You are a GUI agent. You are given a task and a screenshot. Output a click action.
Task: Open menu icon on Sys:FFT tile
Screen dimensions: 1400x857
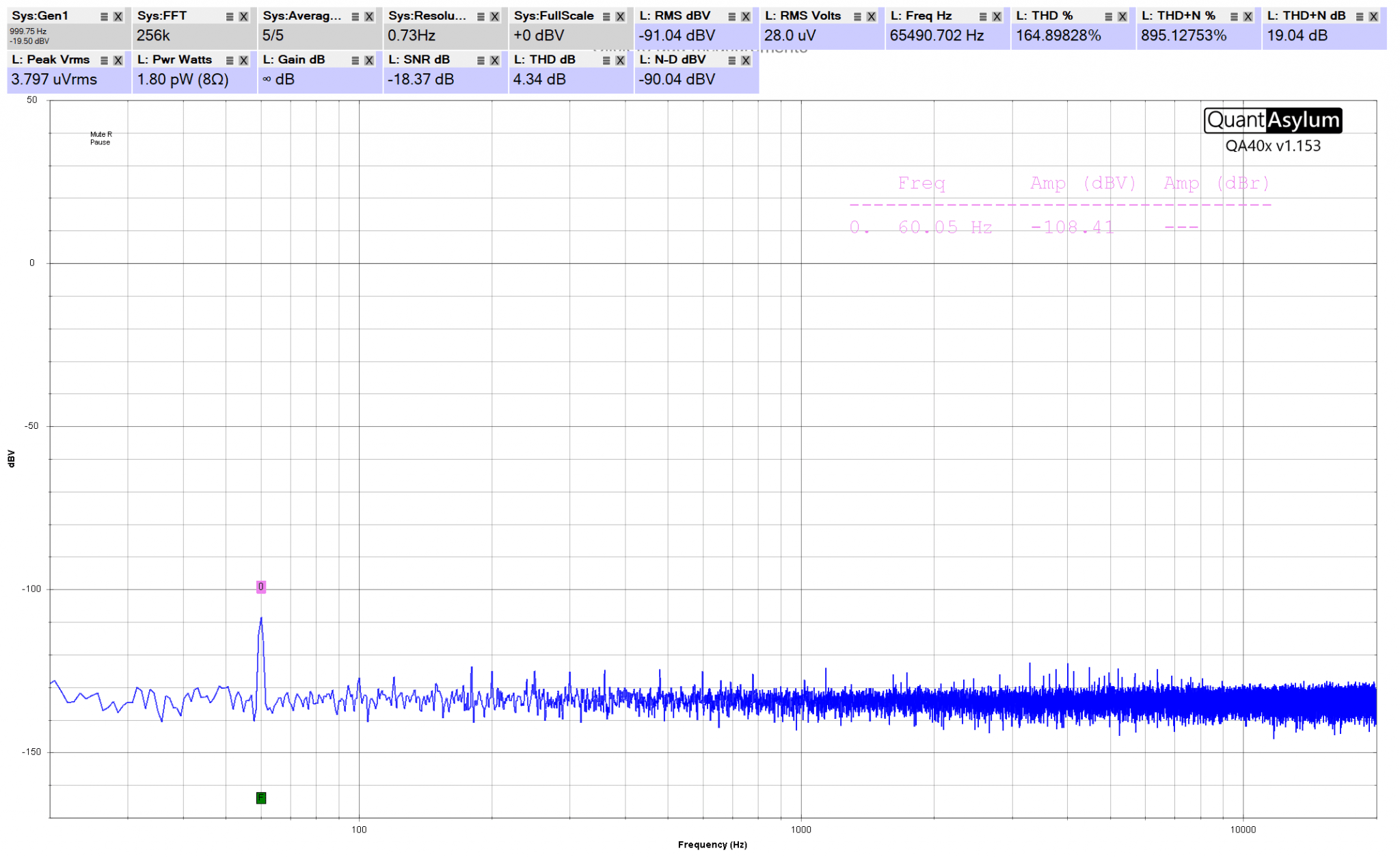[230, 16]
